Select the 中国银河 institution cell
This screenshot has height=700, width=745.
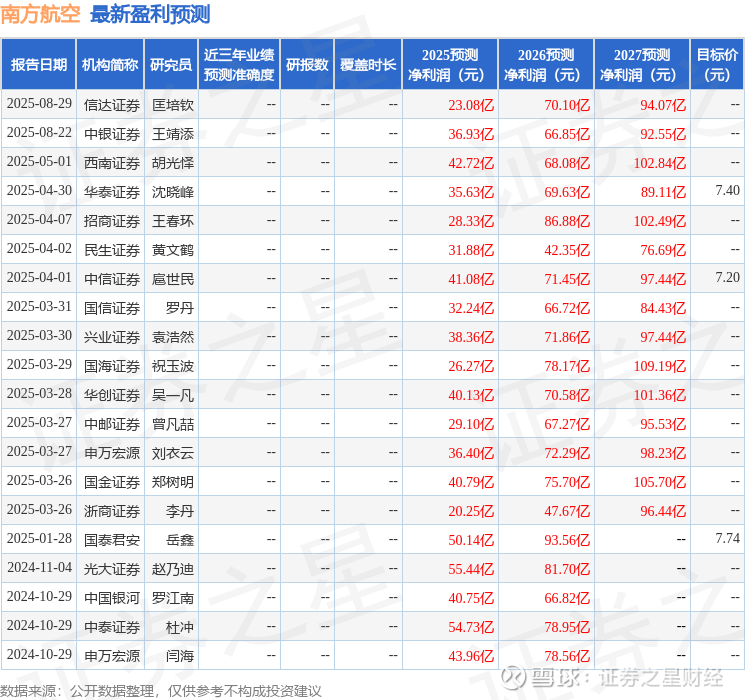pyautogui.click(x=112, y=597)
